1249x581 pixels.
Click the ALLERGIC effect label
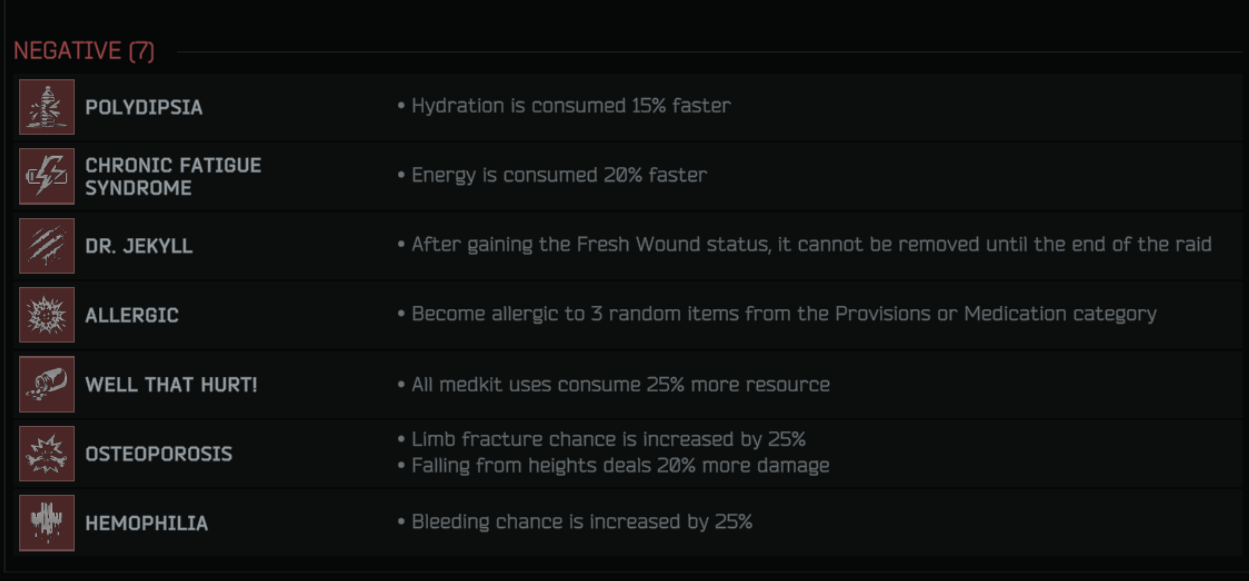point(132,315)
